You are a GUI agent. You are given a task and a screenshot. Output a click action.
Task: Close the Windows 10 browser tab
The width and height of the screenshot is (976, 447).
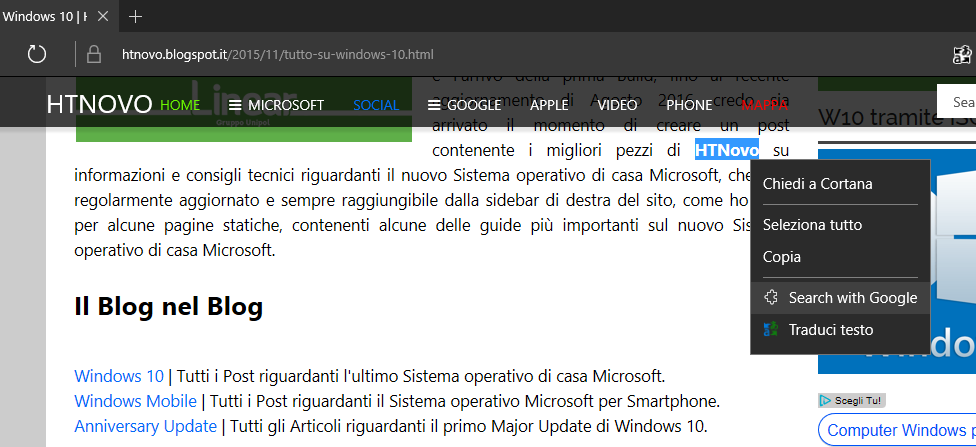[x=103, y=16]
